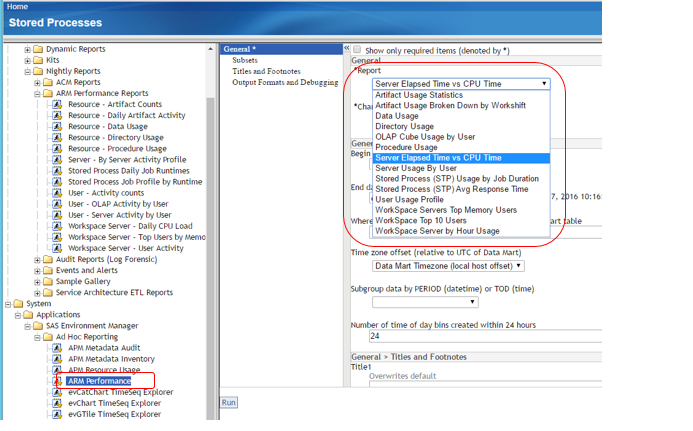Click the User - Activity counts report icon
This screenshot has height=431, width=693.
tap(59, 193)
